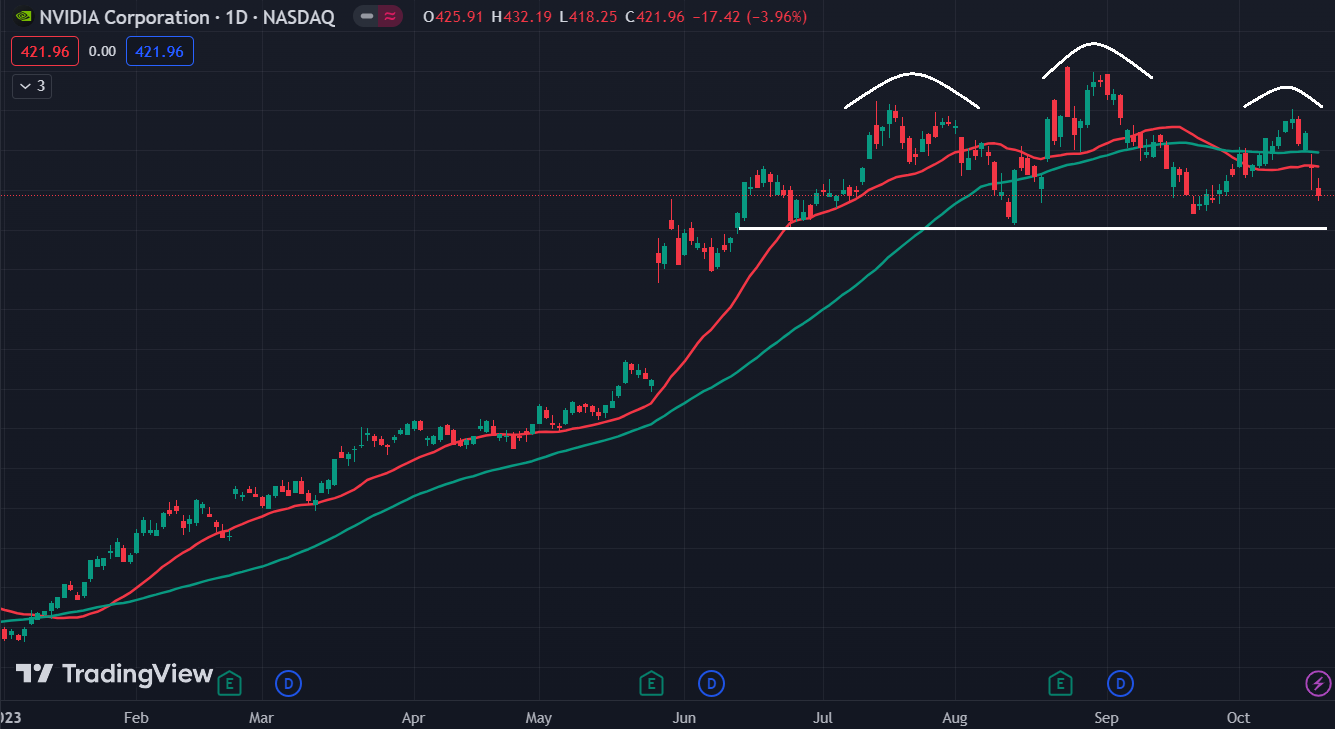Click the Sep label on time axis

[1106, 718]
